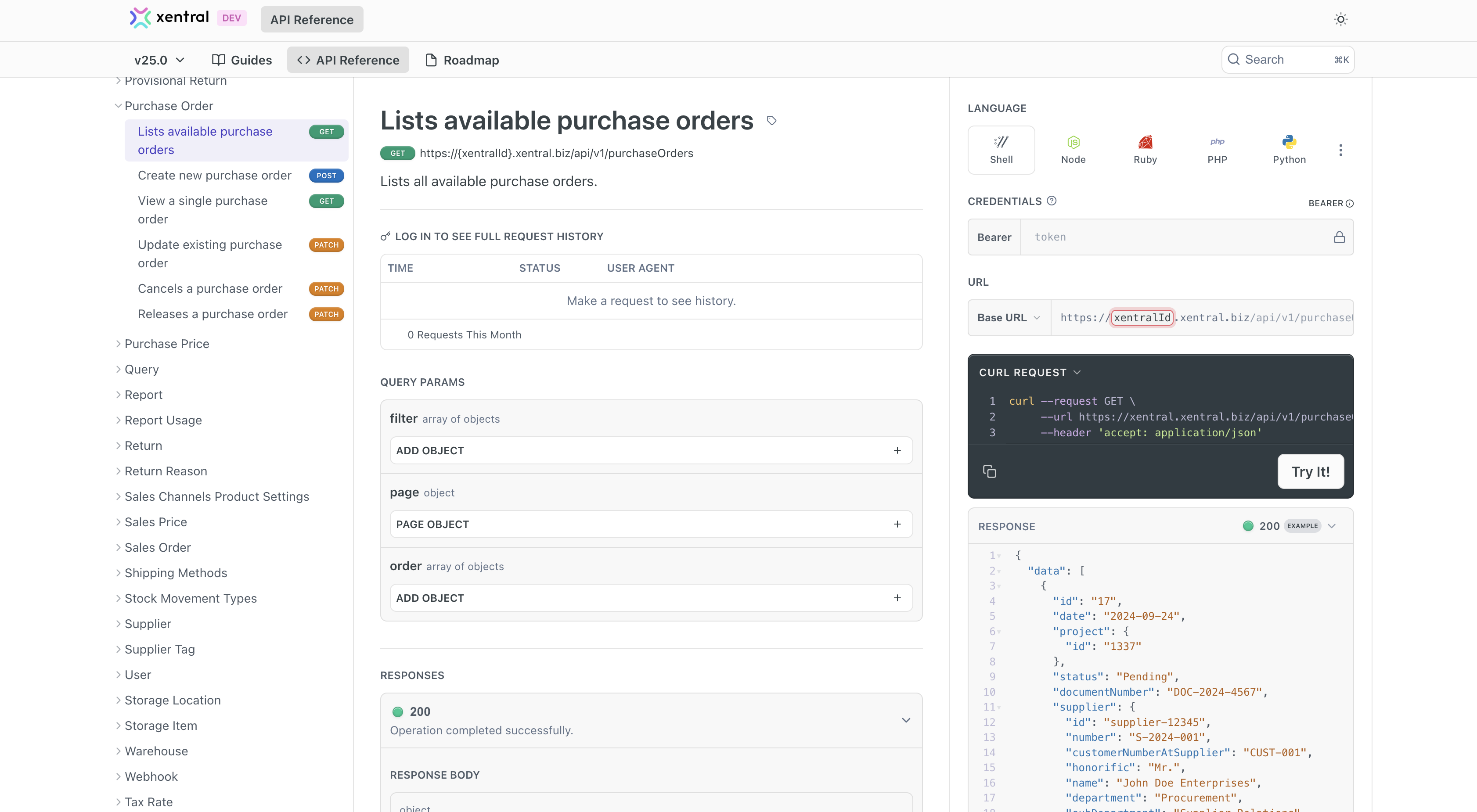Open more languages via three-dot icon

point(1340,150)
